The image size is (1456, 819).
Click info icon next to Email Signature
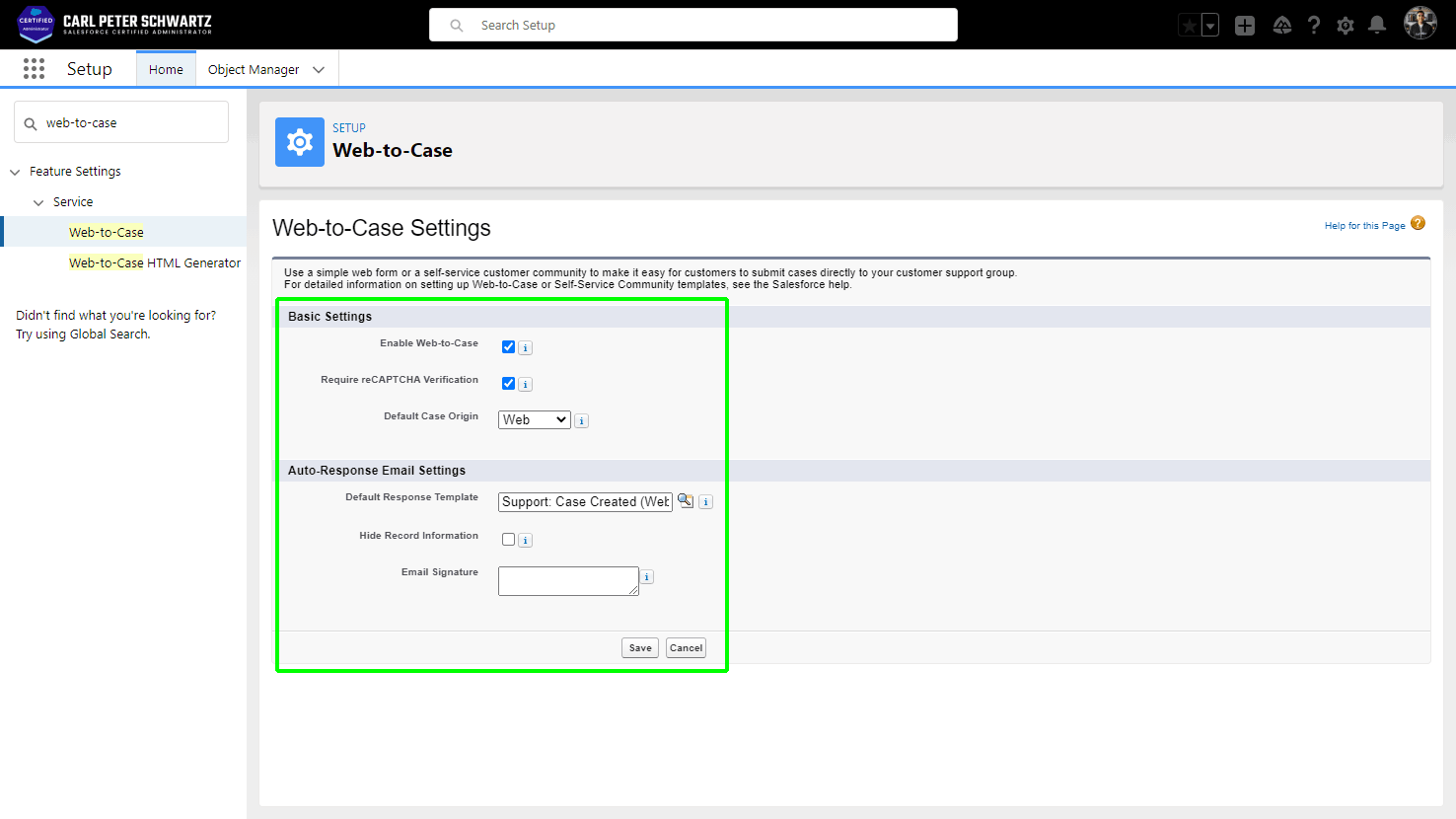(x=647, y=577)
